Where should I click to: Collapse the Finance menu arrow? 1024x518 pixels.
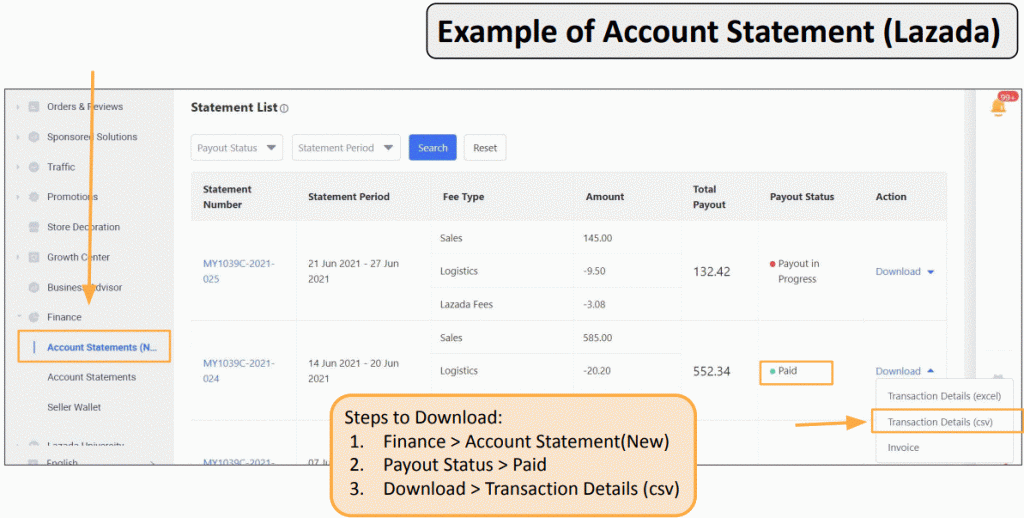pyautogui.click(x=18, y=317)
